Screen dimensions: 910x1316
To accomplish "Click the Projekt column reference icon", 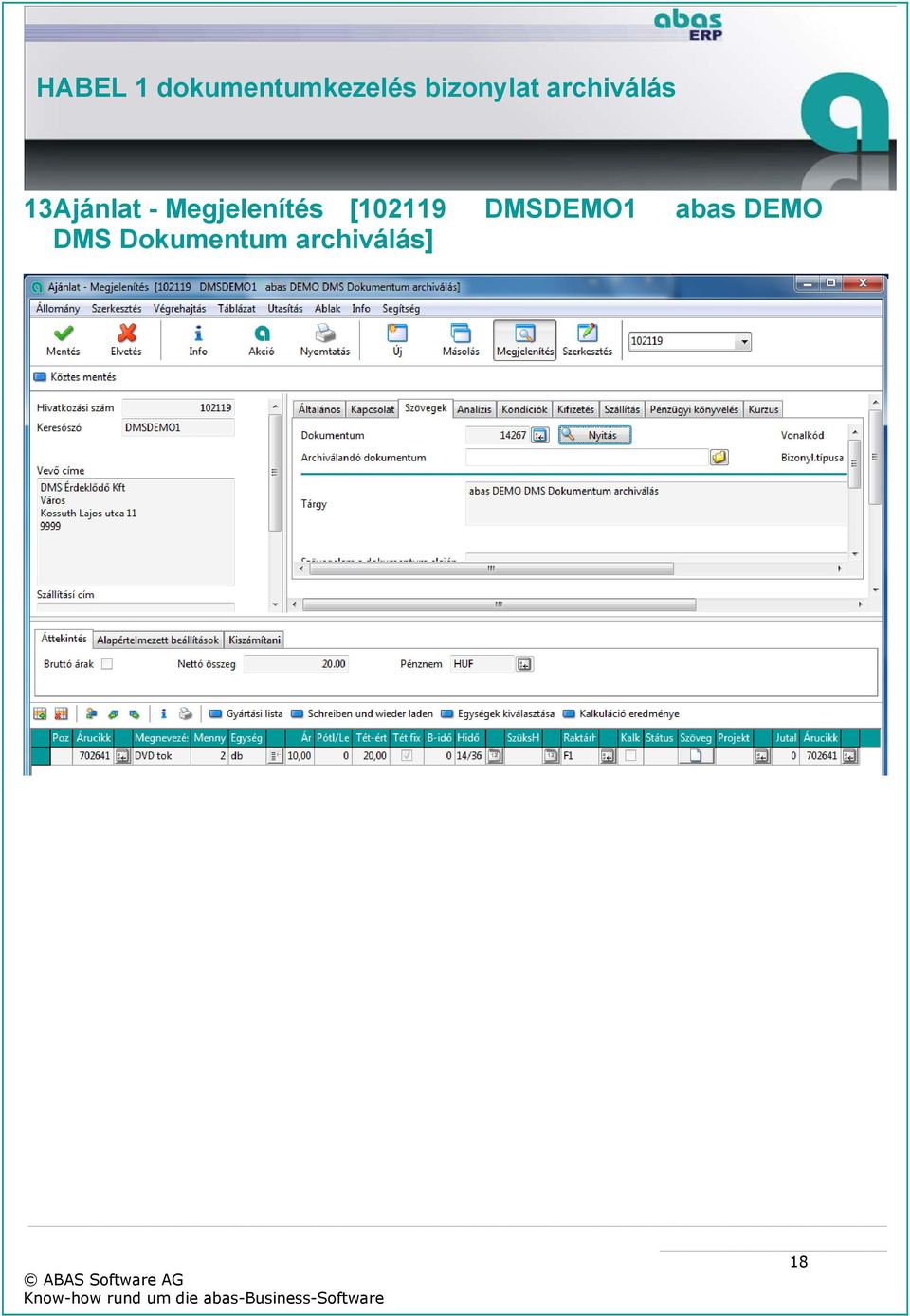I will point(761,756).
